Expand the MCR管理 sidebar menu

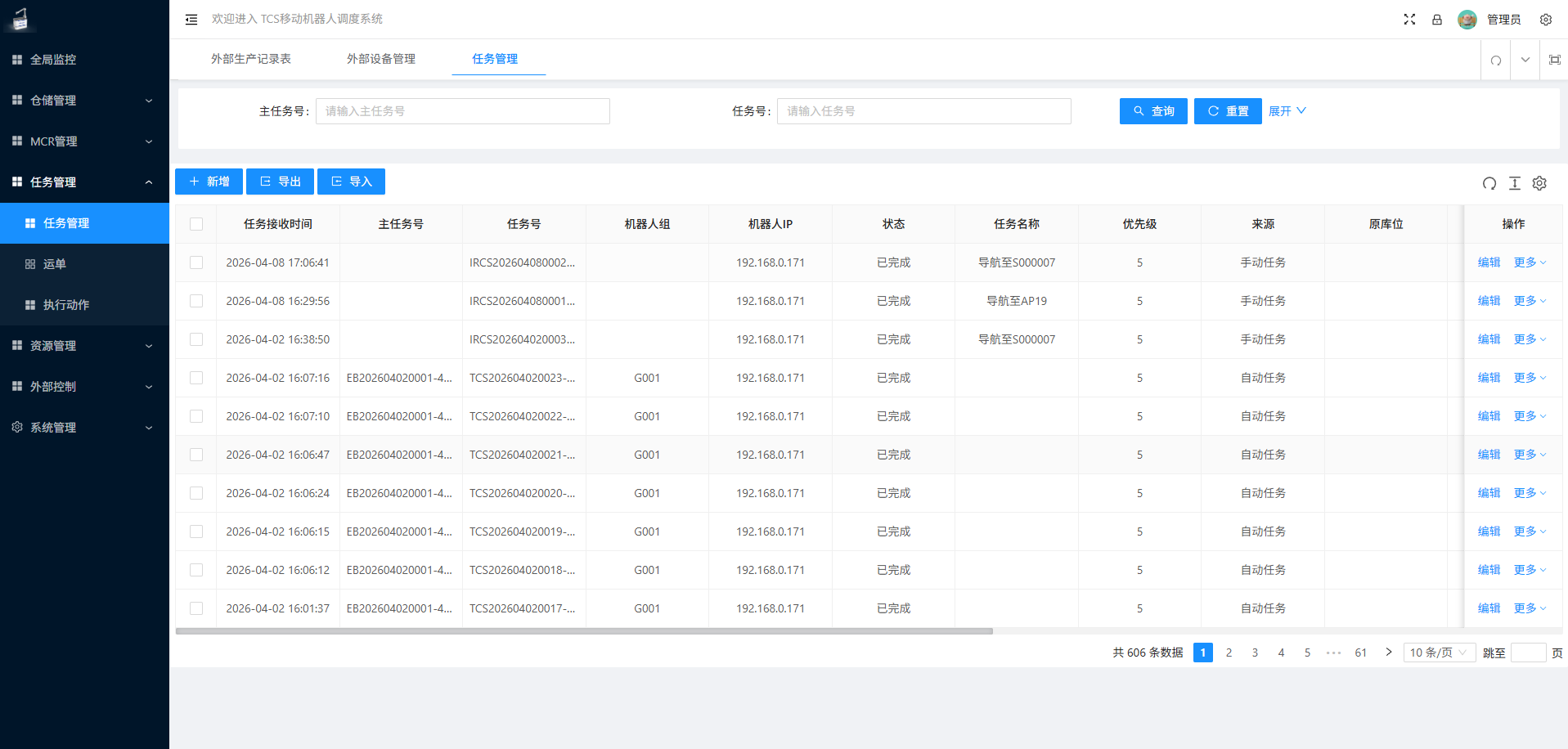pos(84,141)
